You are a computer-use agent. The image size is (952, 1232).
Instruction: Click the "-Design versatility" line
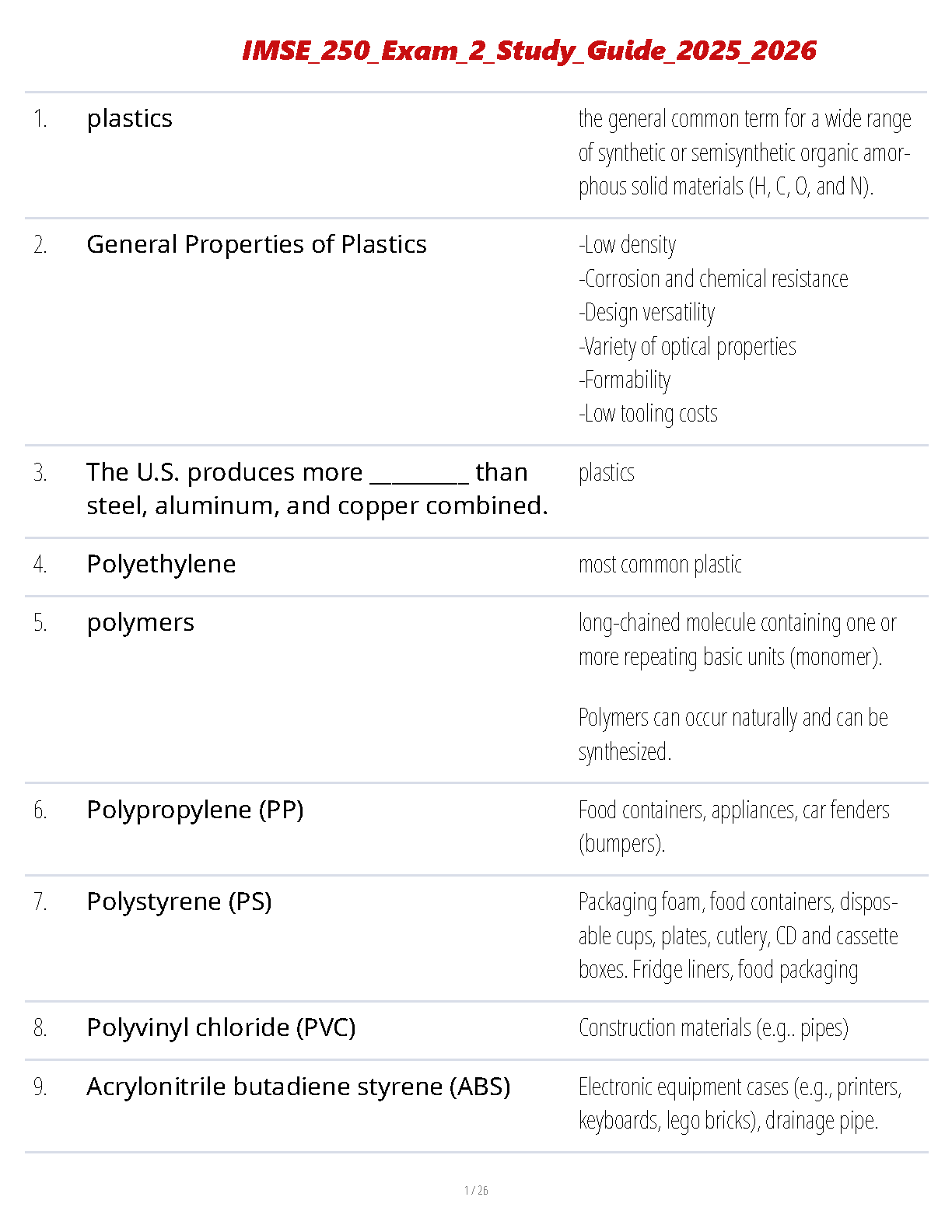(646, 313)
